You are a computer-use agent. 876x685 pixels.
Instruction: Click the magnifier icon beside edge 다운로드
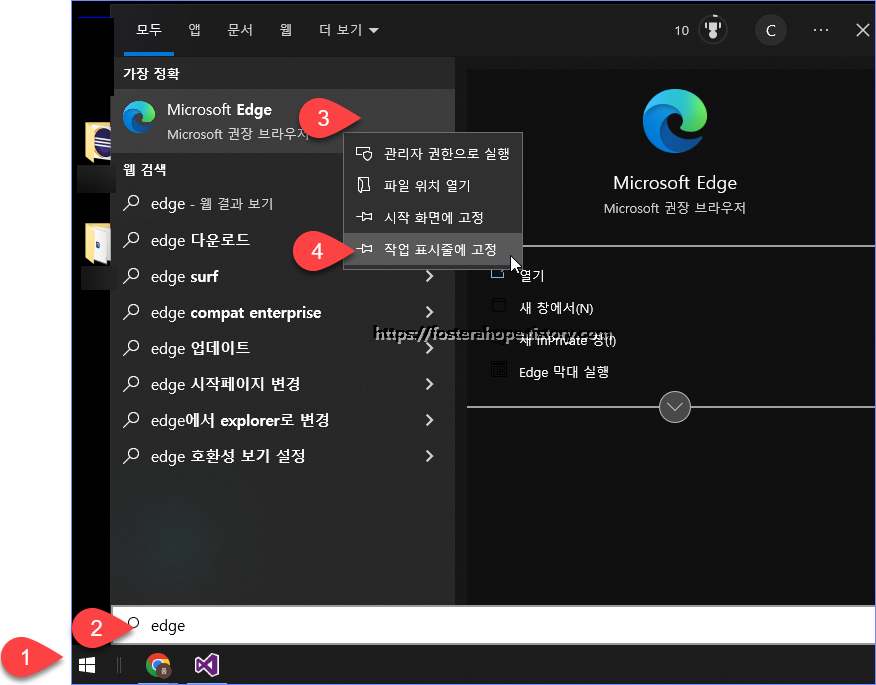131,239
